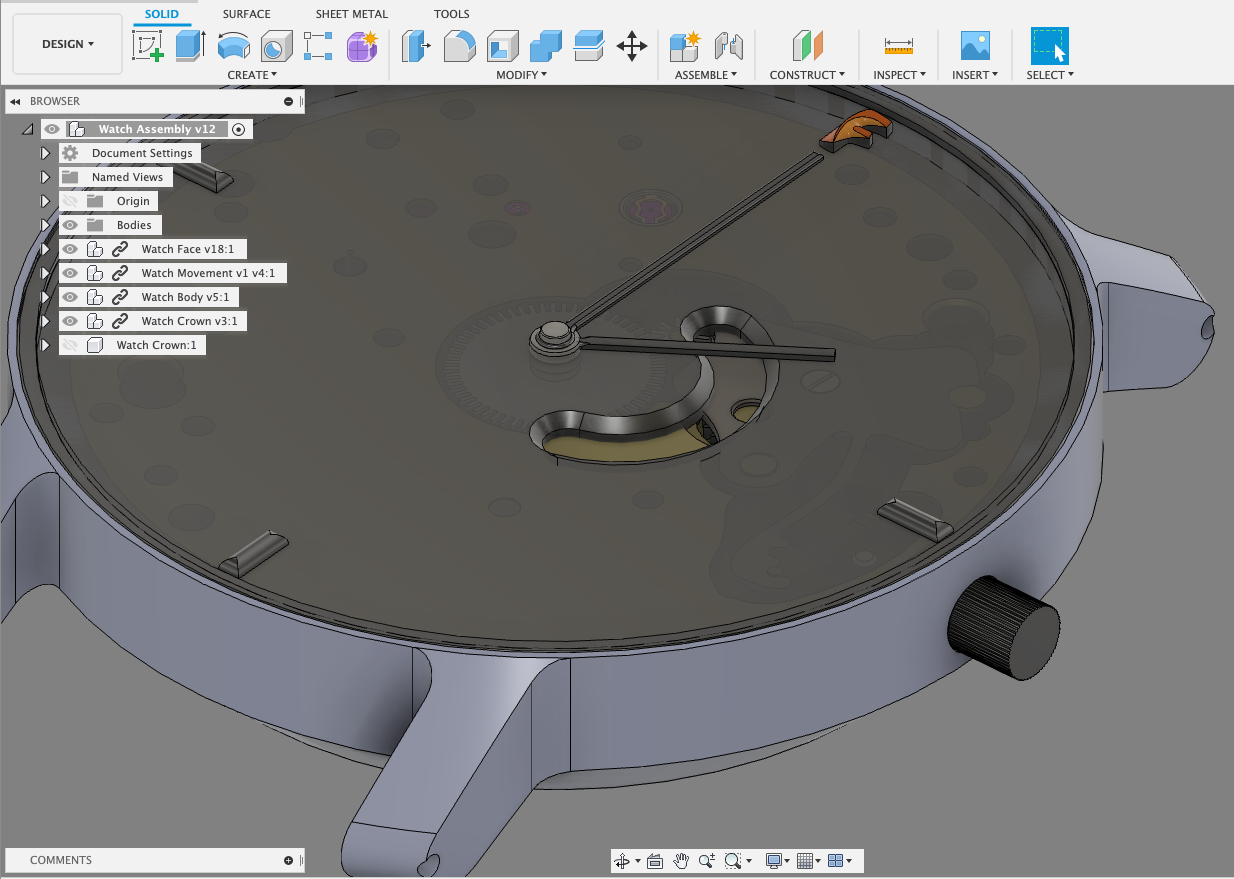Expand the Named Views folder
This screenshot has height=879, width=1234.
(45, 177)
